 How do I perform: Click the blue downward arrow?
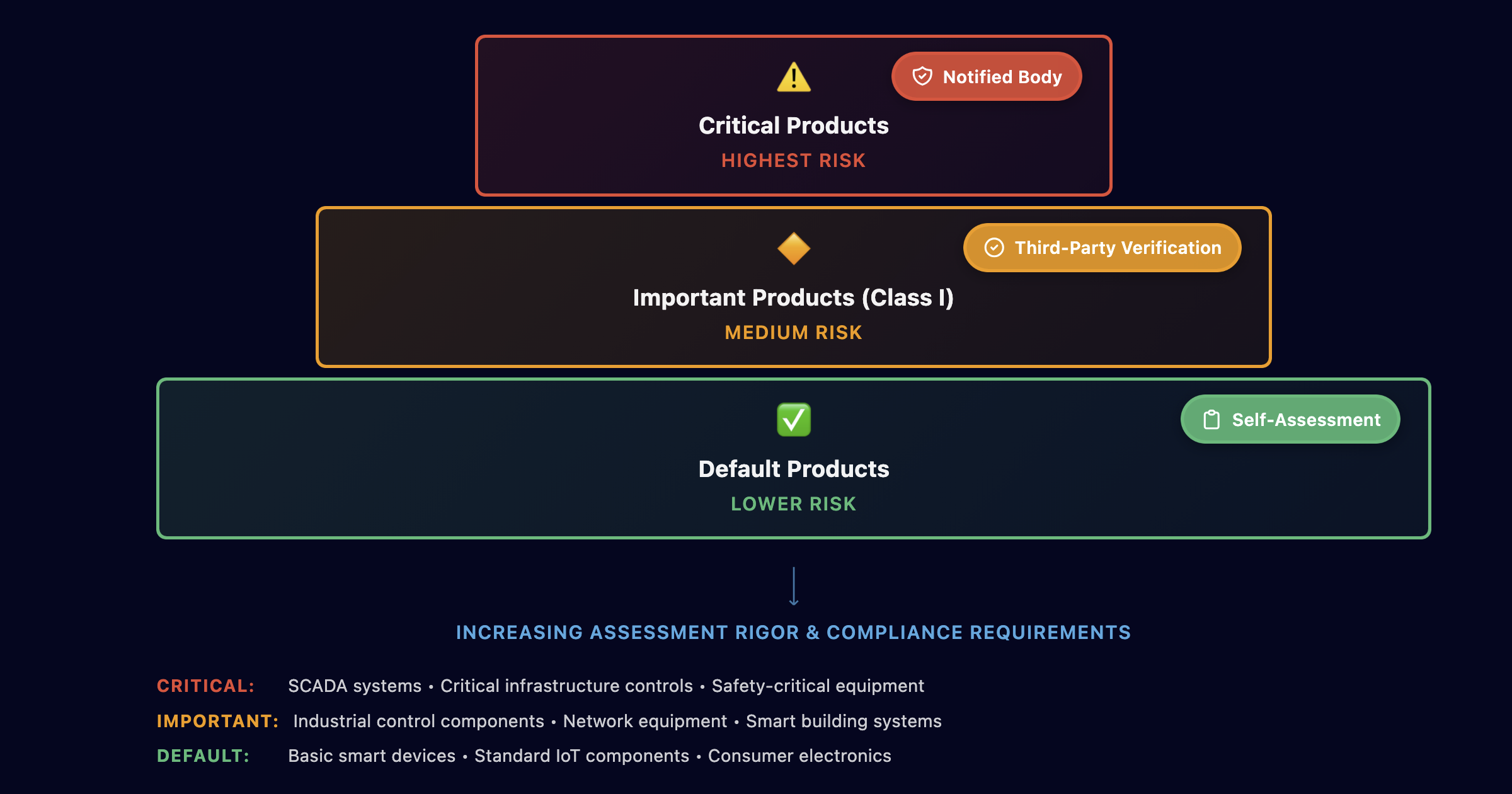[794, 587]
